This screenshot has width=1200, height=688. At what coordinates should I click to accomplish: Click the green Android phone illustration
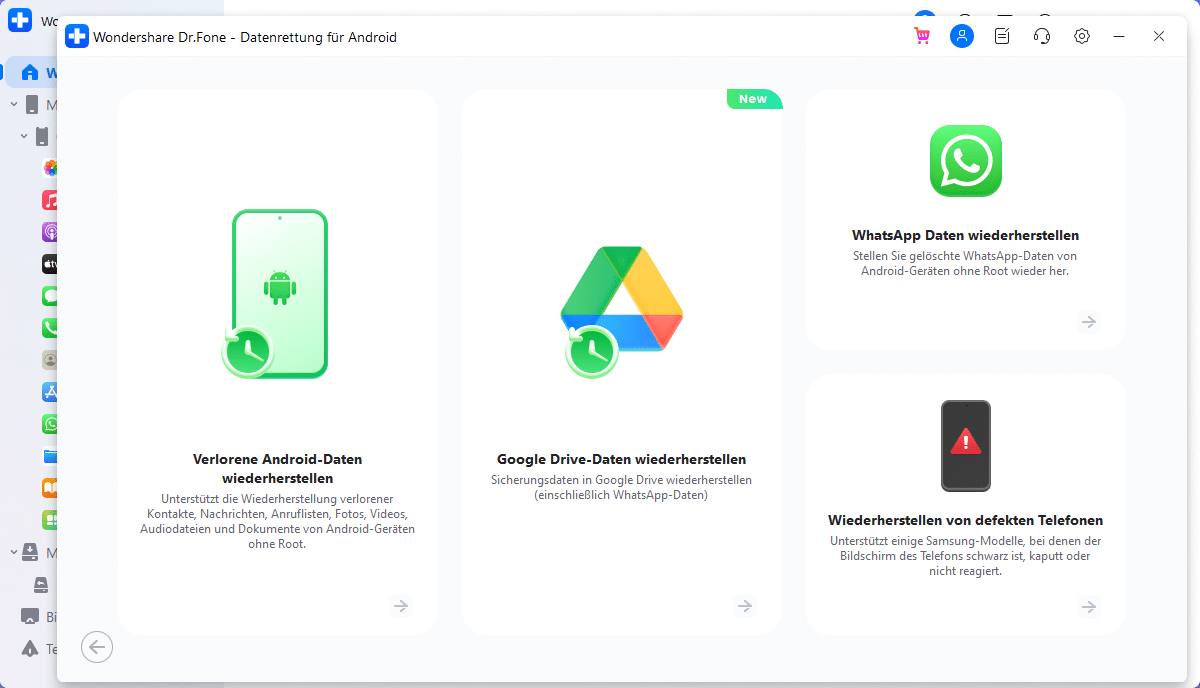tap(275, 294)
